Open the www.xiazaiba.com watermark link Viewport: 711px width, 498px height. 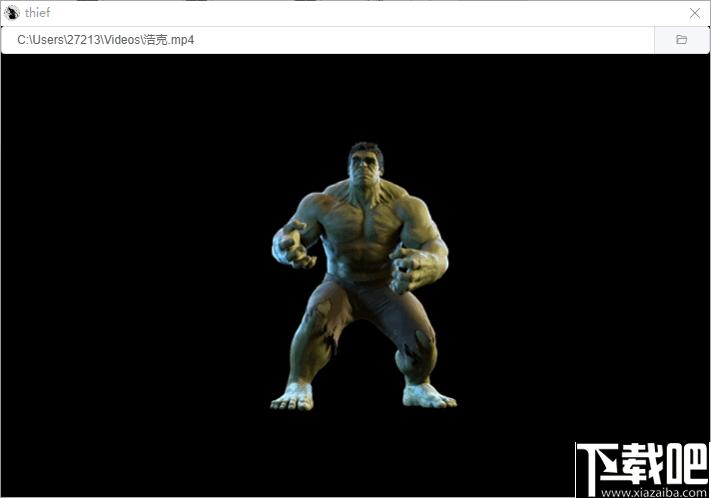click(653, 493)
